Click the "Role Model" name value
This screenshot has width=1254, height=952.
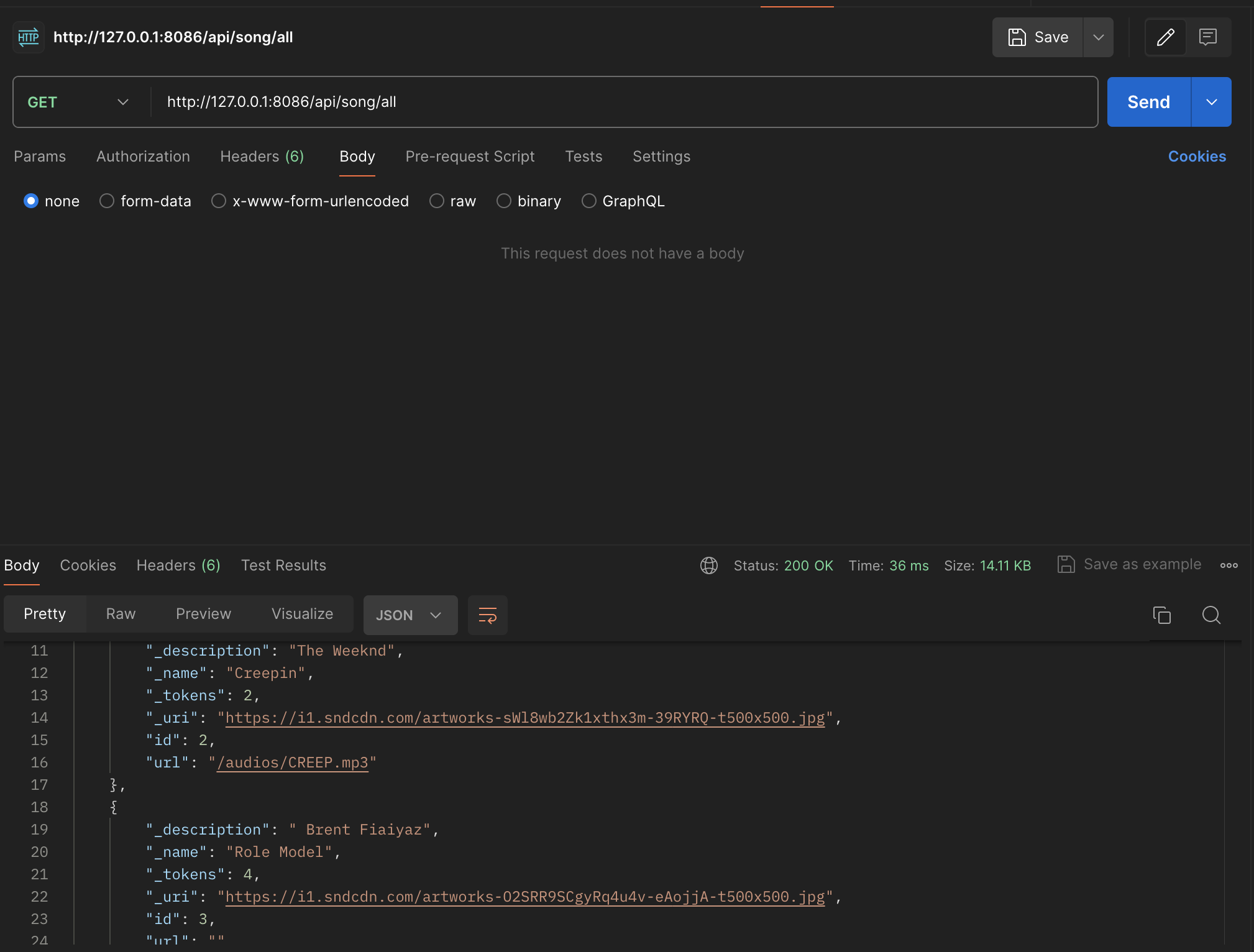(x=279, y=853)
